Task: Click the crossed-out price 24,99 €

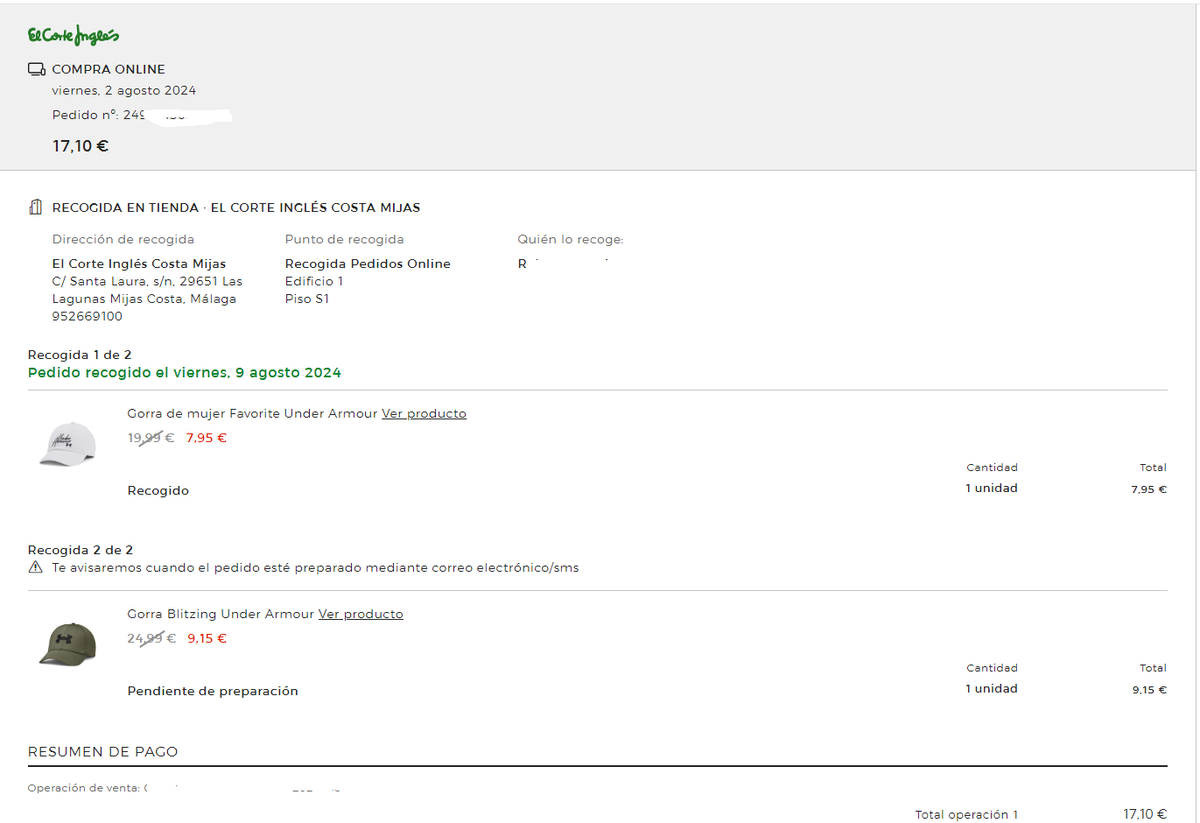Action: pyautogui.click(x=152, y=639)
